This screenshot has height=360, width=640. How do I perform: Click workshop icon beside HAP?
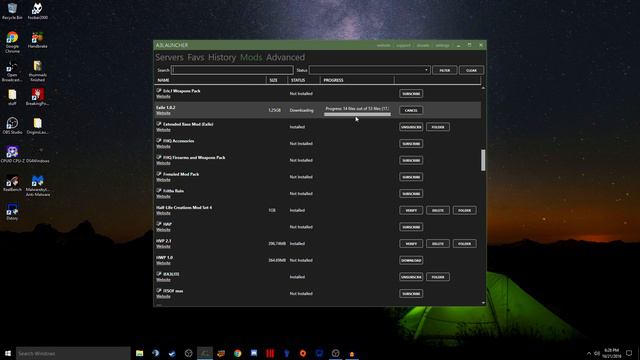pos(159,224)
